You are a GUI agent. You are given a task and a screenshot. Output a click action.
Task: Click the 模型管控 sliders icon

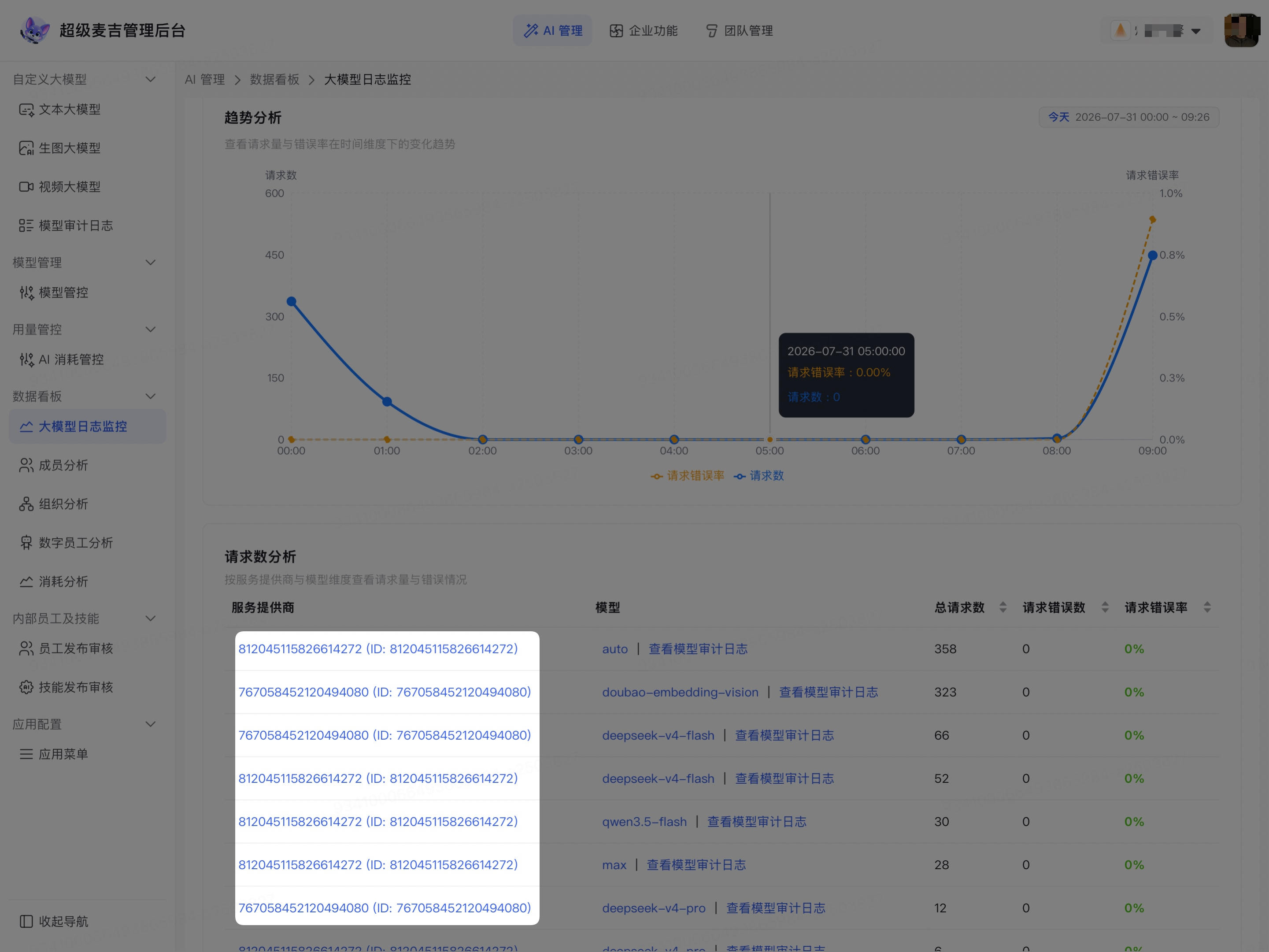26,293
